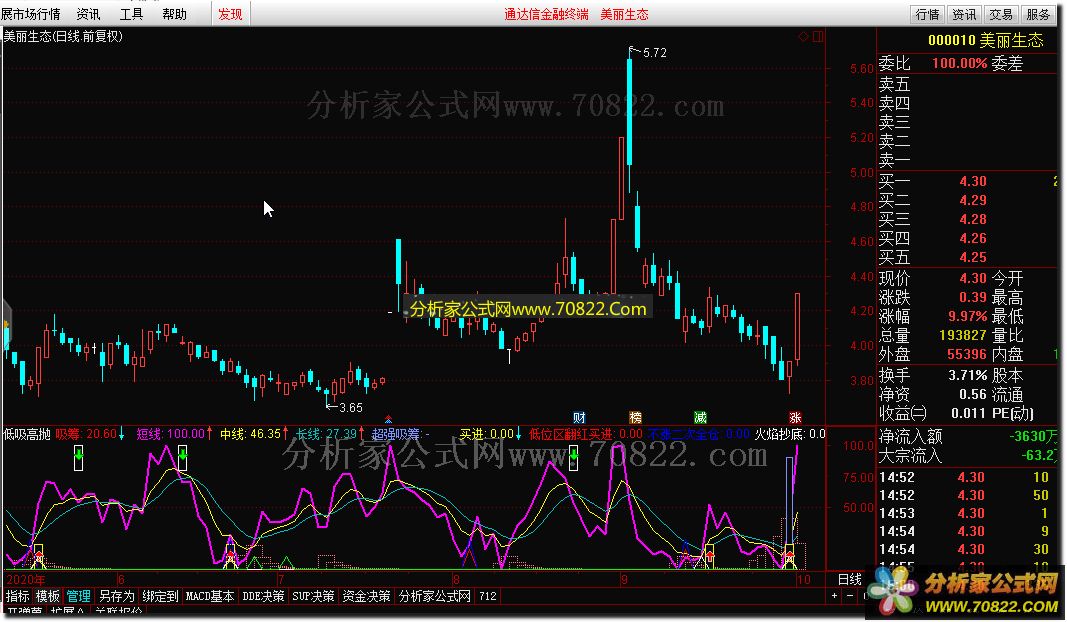Viewport: 1067px width, 622px height.
Task: Click the 收益(二) 0.011 value
Action: pyautogui.click(x=967, y=413)
